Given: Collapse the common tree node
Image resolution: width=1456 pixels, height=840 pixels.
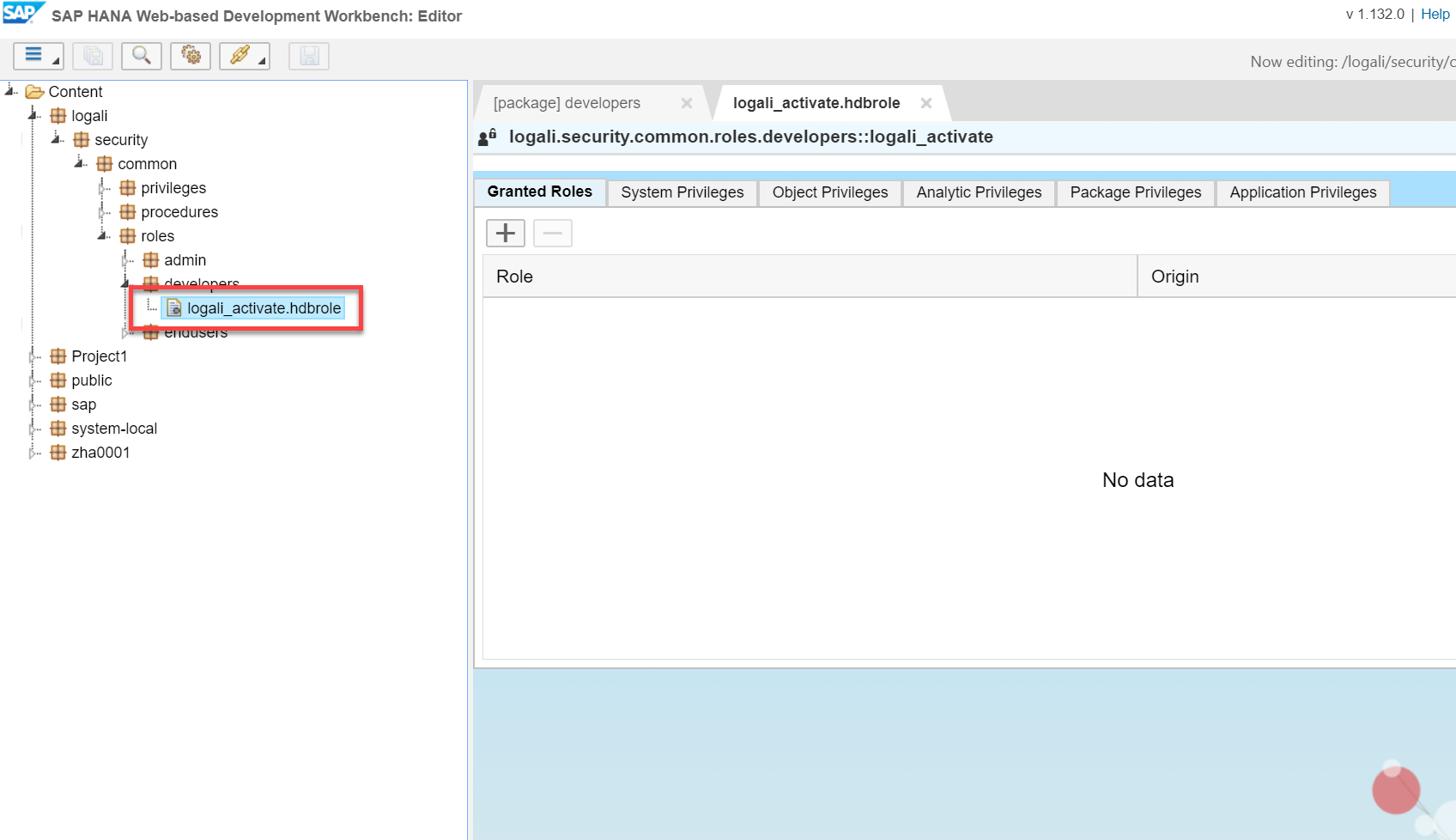Looking at the screenshot, I should coord(81,162).
